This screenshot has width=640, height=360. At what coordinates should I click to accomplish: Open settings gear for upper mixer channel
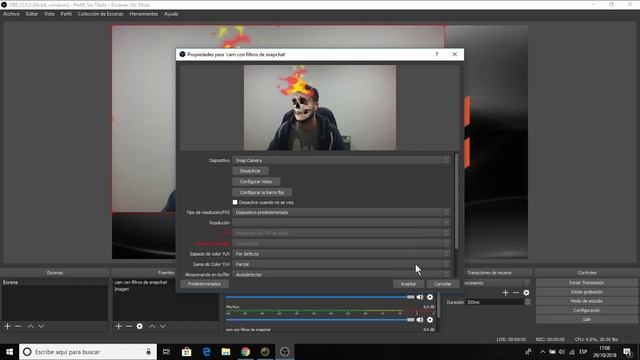[430, 297]
